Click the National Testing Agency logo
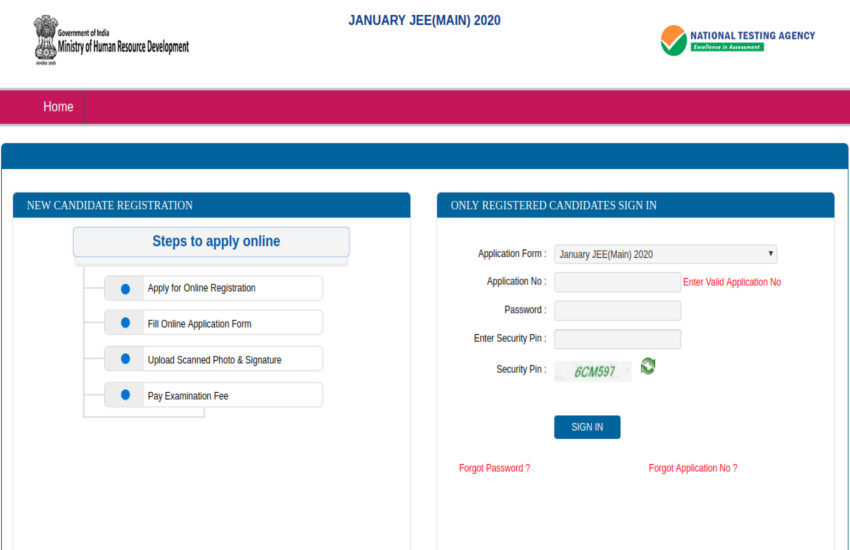Viewport: 850px width, 550px height. tap(737, 41)
